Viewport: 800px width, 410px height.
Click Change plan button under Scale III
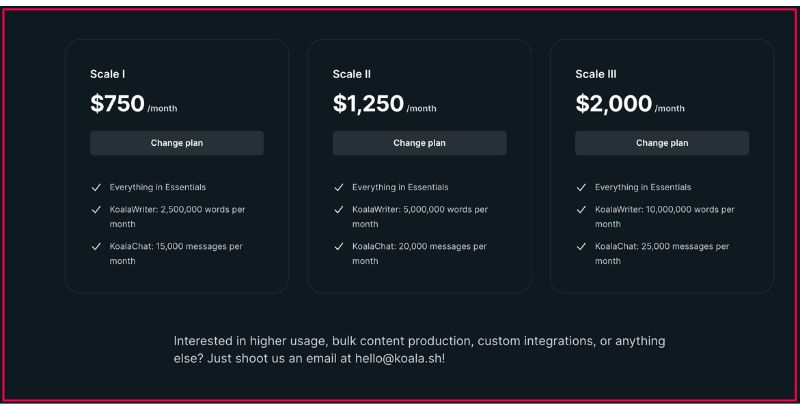click(x=662, y=143)
